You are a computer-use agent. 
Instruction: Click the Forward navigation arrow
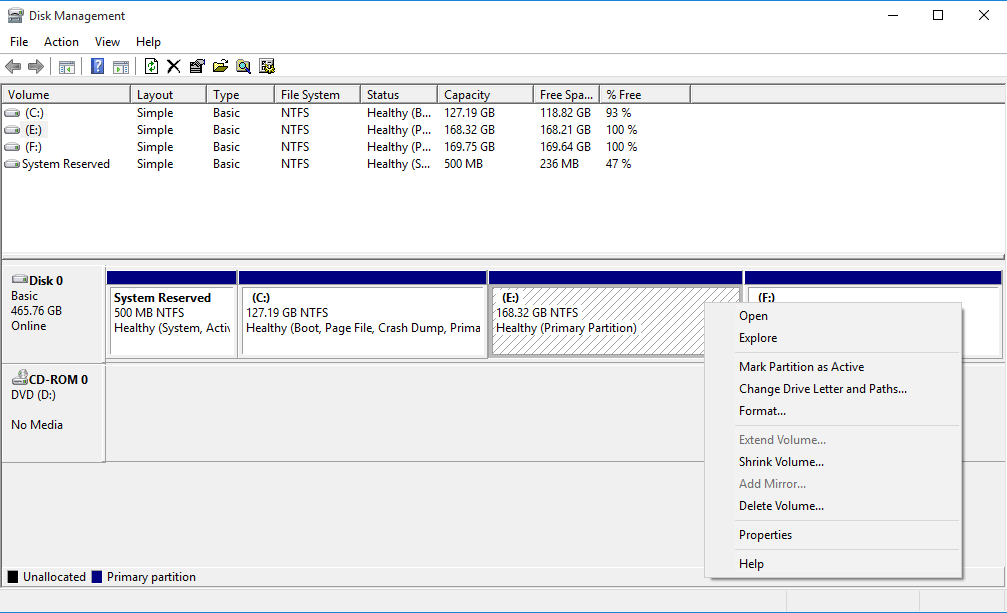pos(36,66)
